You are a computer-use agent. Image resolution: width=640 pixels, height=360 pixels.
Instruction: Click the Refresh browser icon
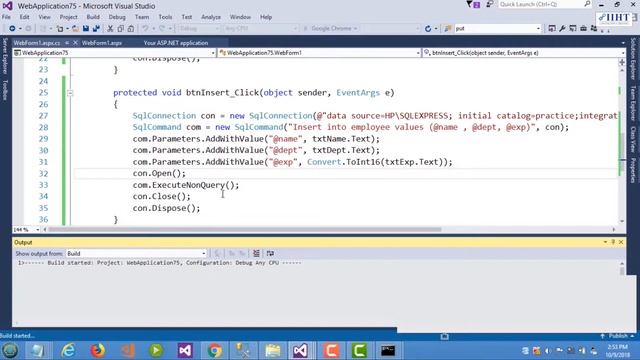pos(428,29)
